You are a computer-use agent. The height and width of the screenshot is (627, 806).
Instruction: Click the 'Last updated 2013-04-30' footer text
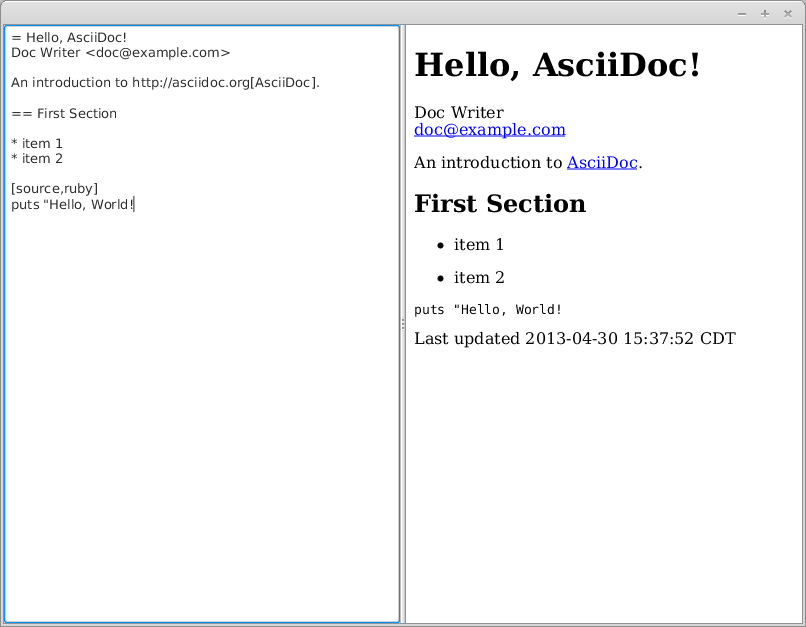(575, 339)
